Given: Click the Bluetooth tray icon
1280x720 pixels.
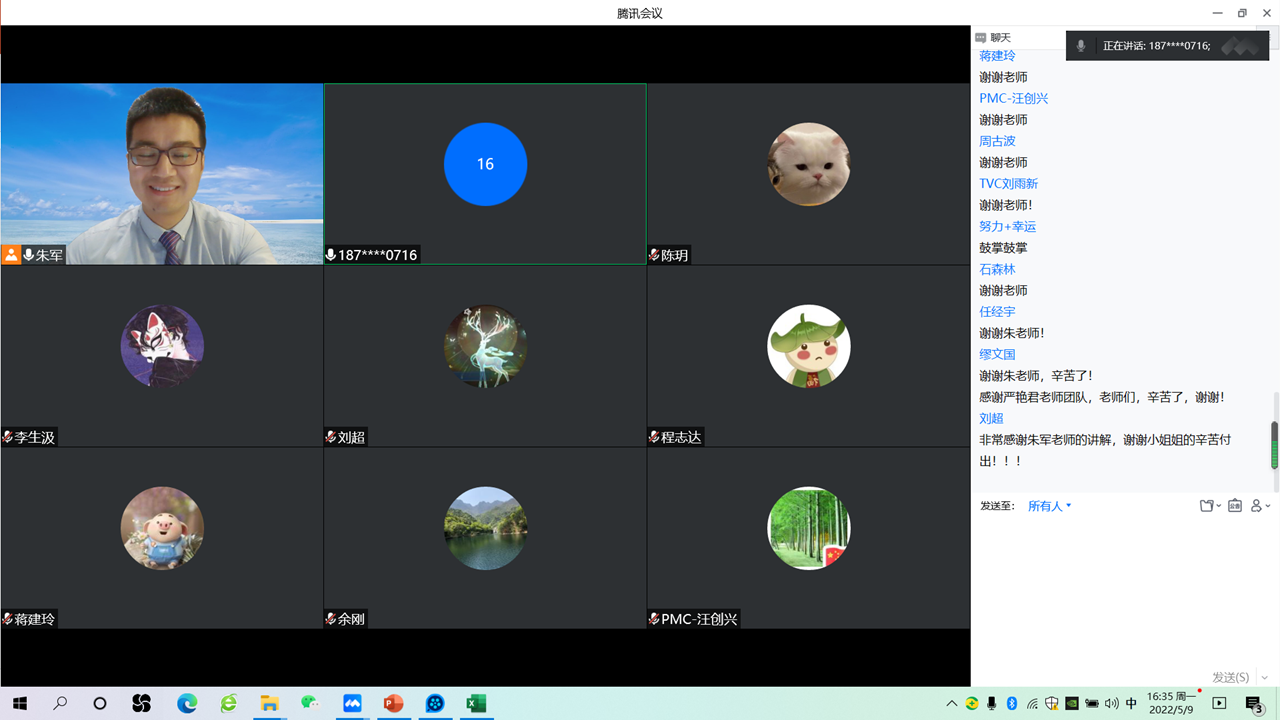Looking at the screenshot, I should coord(1012,704).
